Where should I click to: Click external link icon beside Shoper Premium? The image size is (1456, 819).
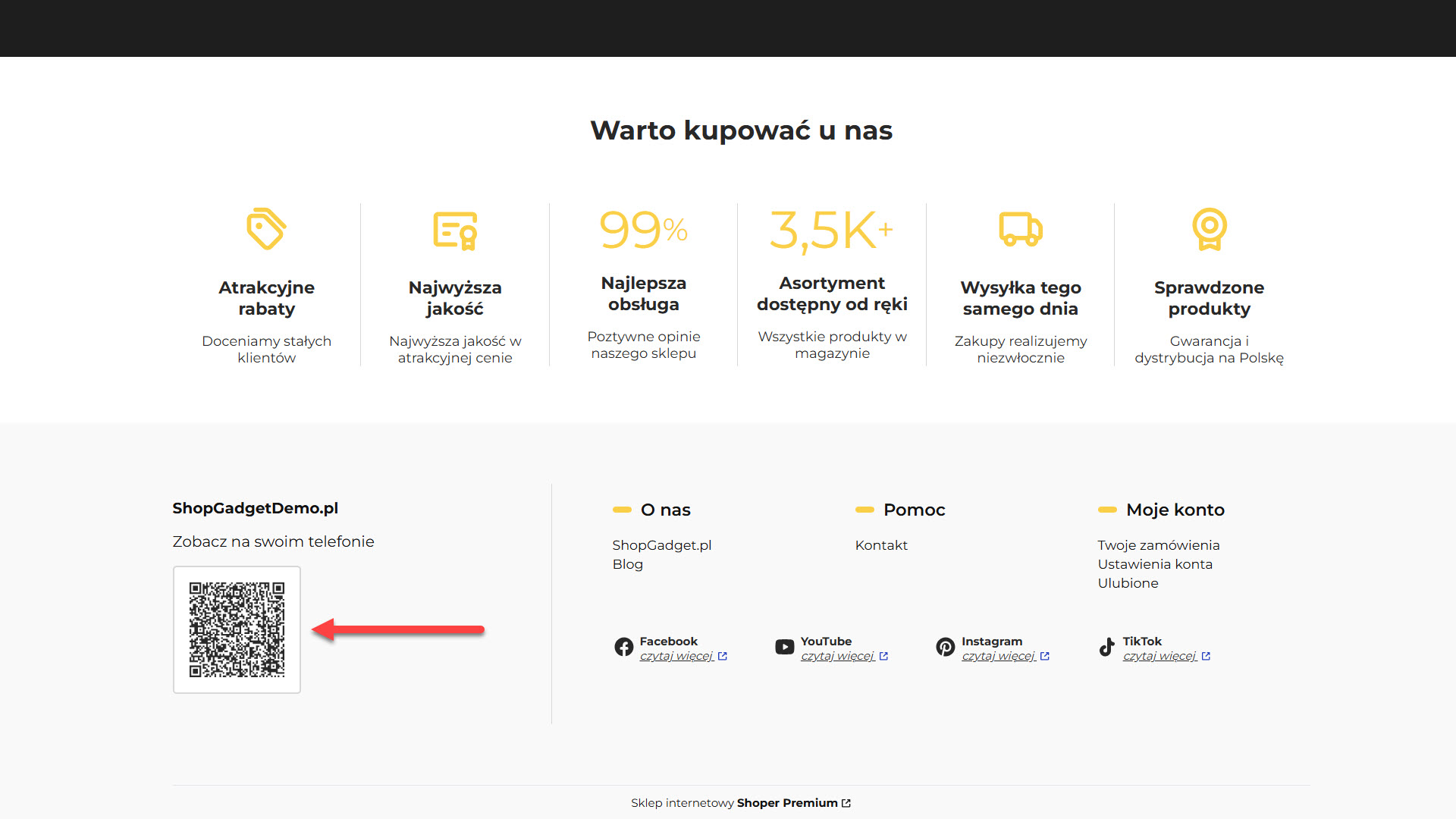(846, 803)
